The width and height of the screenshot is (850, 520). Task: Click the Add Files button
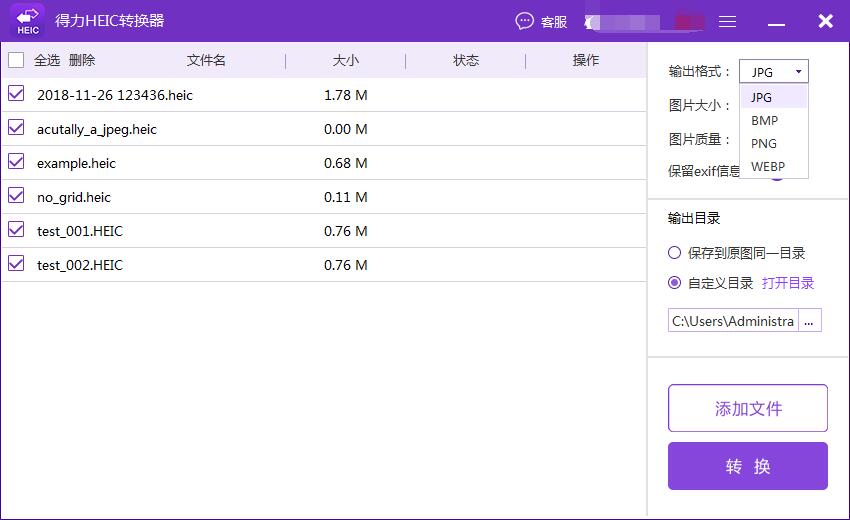point(747,408)
